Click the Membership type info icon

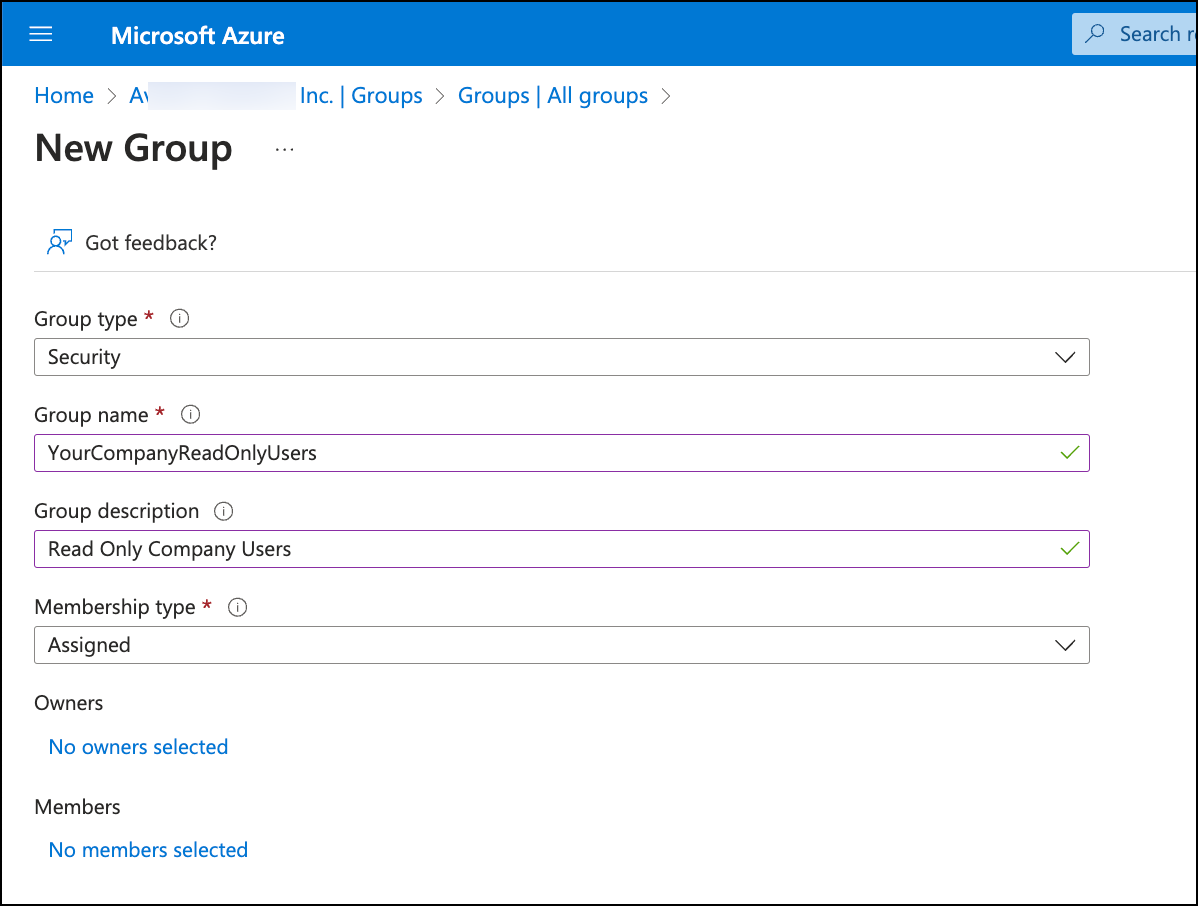237,607
